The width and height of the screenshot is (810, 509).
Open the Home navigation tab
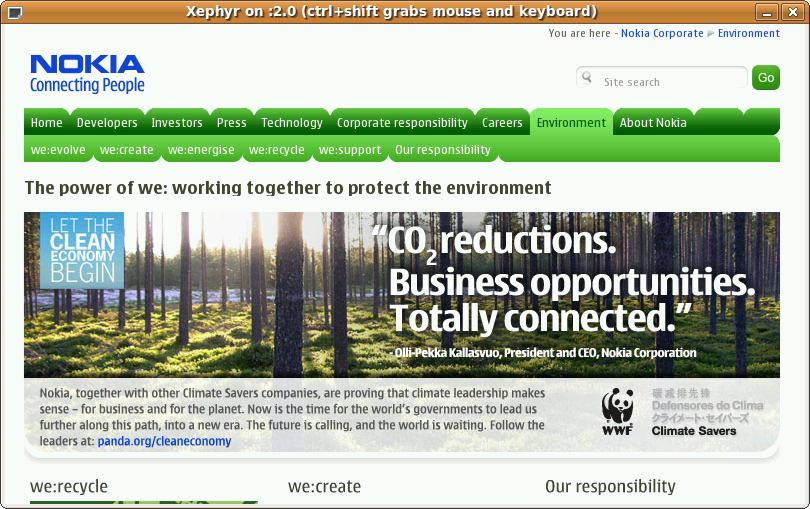pyautogui.click(x=46, y=123)
